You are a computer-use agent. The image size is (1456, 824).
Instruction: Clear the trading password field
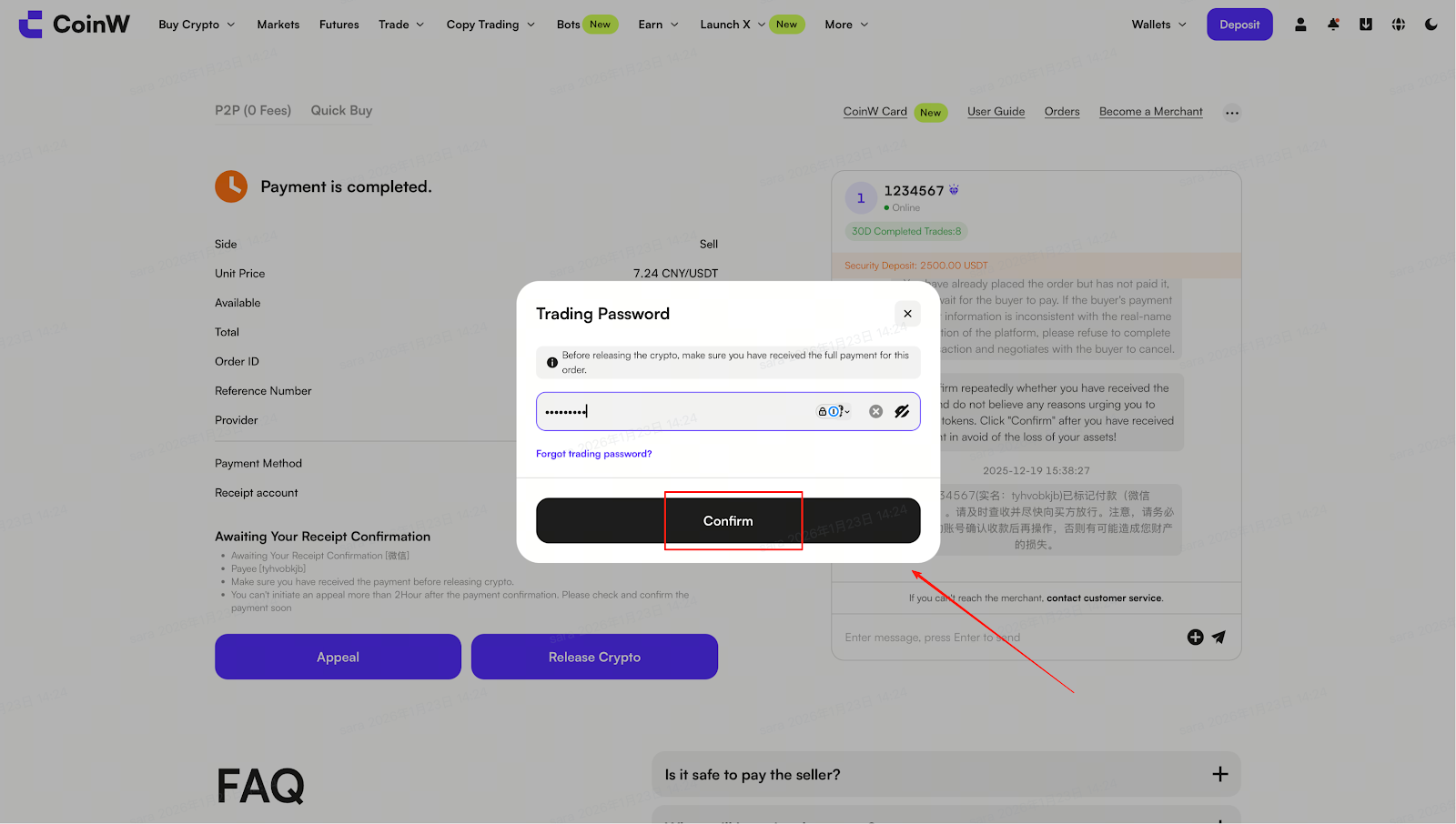(x=875, y=411)
